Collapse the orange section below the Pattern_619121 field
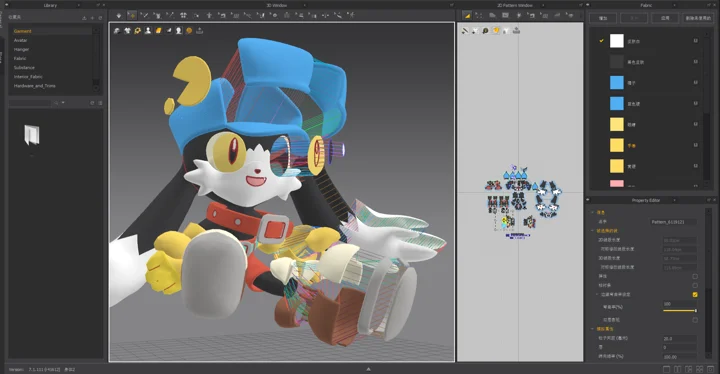This screenshot has width=720, height=374. [x=592, y=231]
